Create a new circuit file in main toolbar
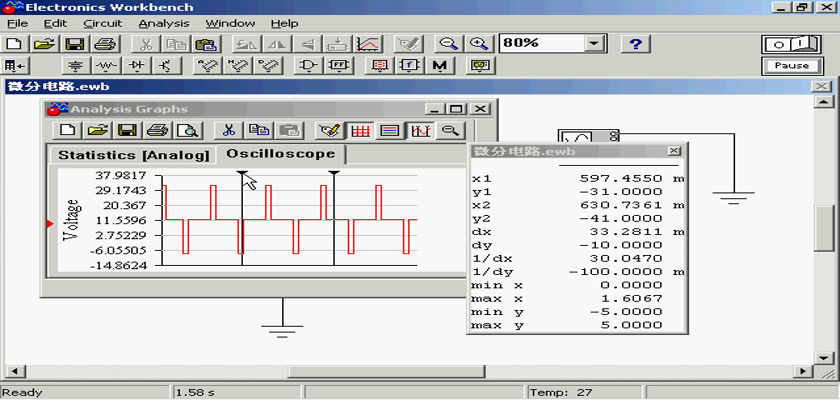Image resolution: width=840 pixels, height=400 pixels. coord(17,44)
